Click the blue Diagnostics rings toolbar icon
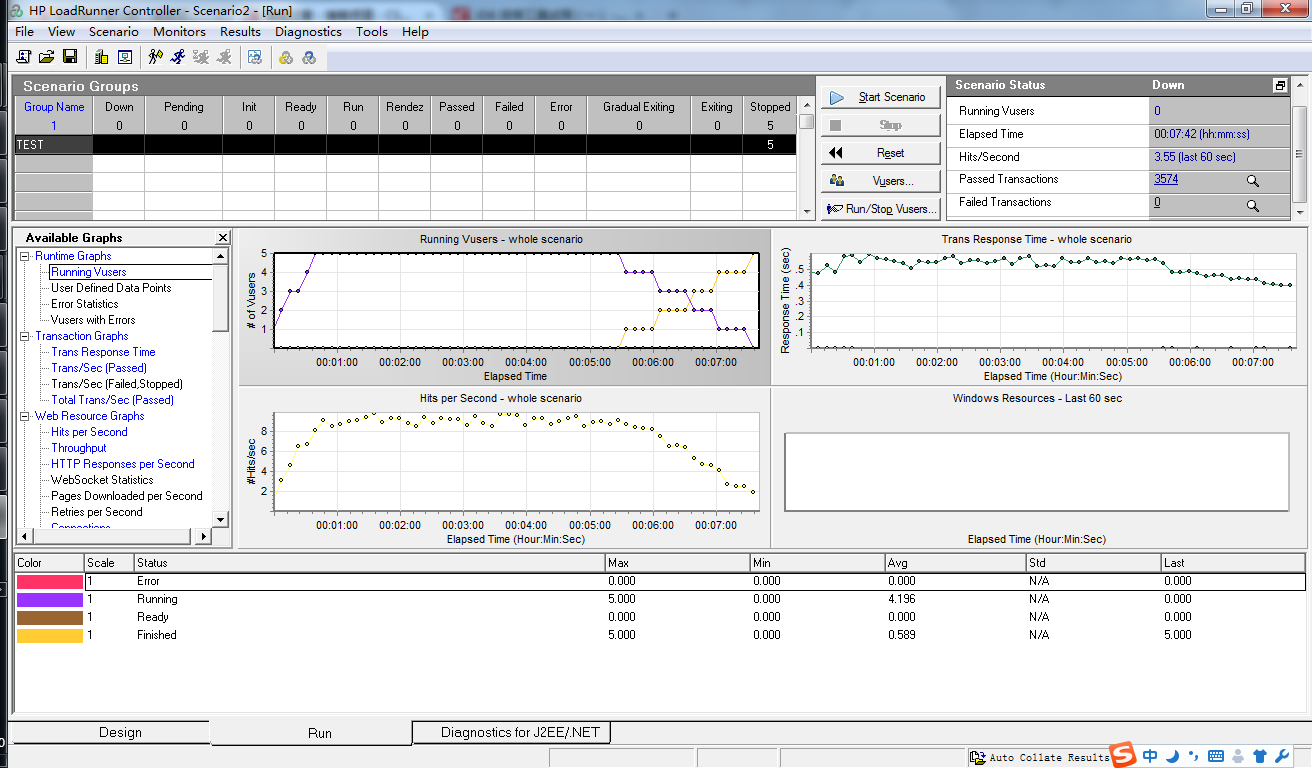 309,57
